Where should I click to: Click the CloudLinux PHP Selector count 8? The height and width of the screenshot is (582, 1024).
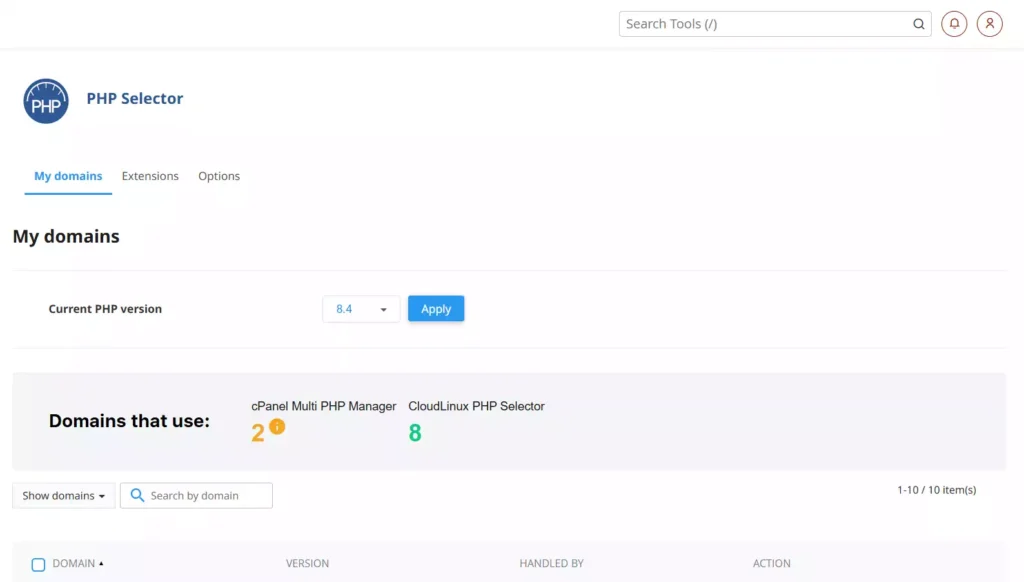(x=415, y=433)
